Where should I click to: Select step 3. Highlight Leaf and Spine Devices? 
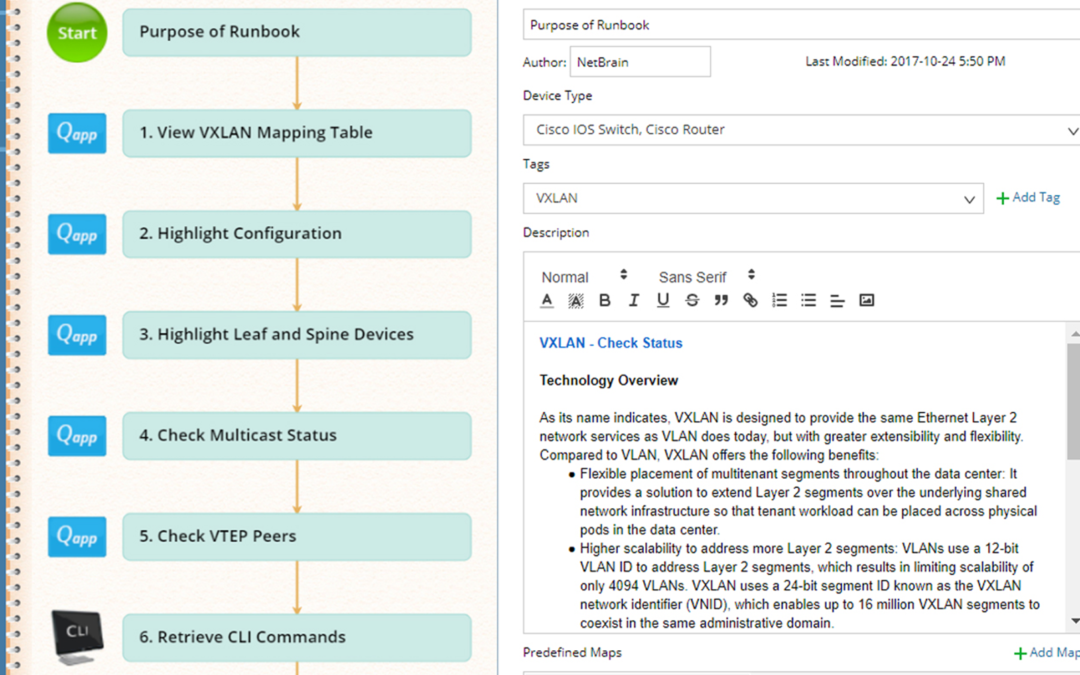point(297,335)
